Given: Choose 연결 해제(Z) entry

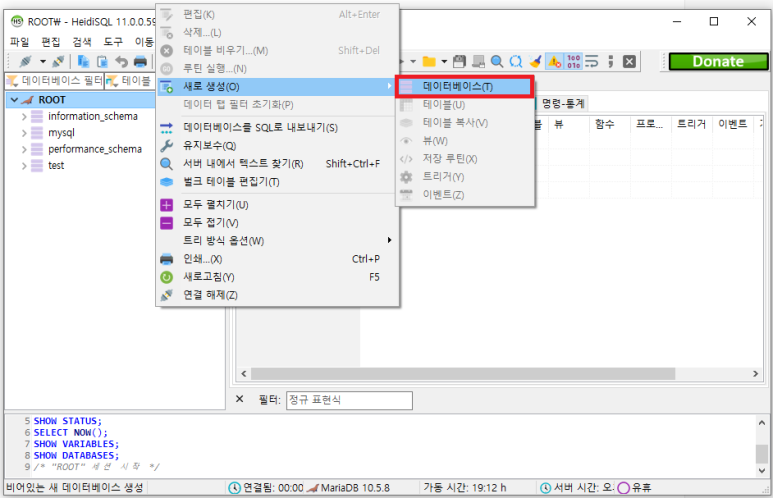Looking at the screenshot, I should 278,295.
